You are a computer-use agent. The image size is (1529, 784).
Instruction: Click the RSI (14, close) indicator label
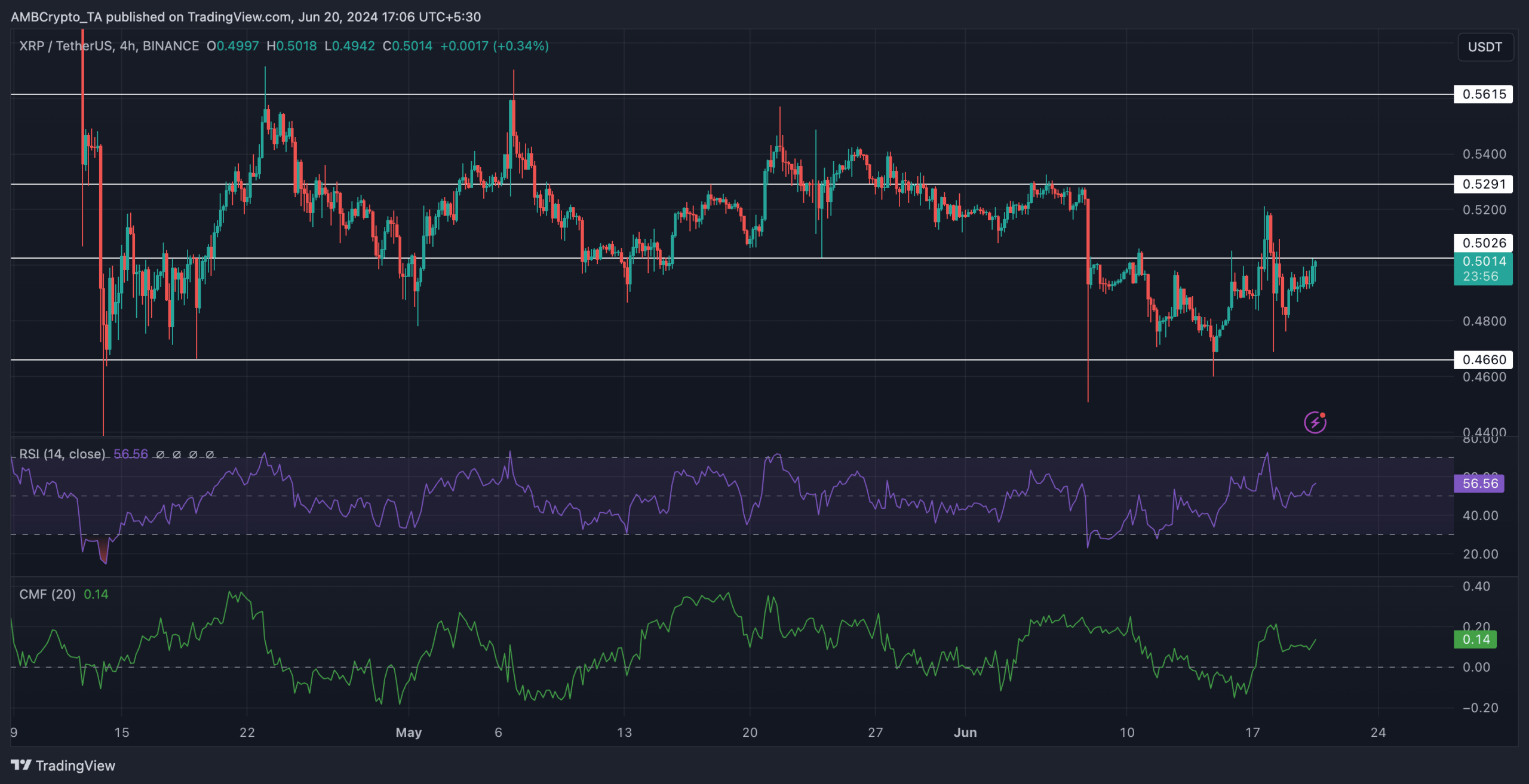[62, 454]
